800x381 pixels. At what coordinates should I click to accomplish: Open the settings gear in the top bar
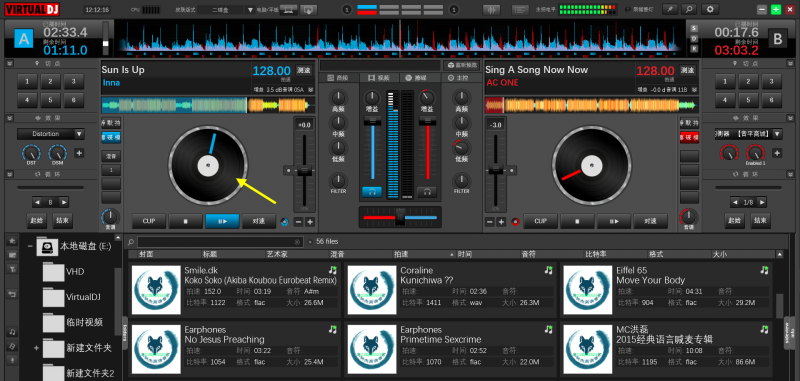click(x=710, y=9)
